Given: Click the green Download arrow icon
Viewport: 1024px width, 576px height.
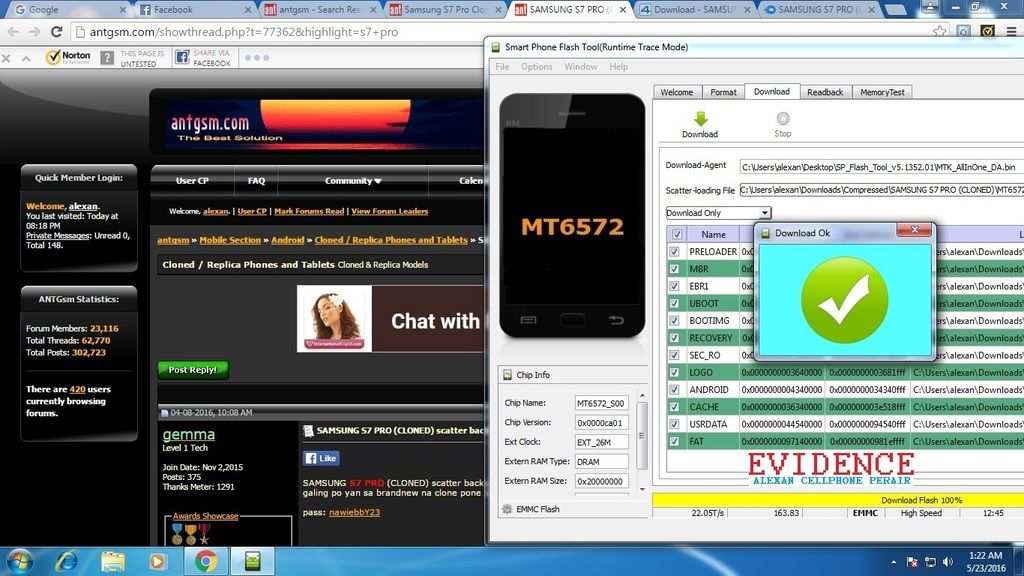Looking at the screenshot, I should (700, 119).
